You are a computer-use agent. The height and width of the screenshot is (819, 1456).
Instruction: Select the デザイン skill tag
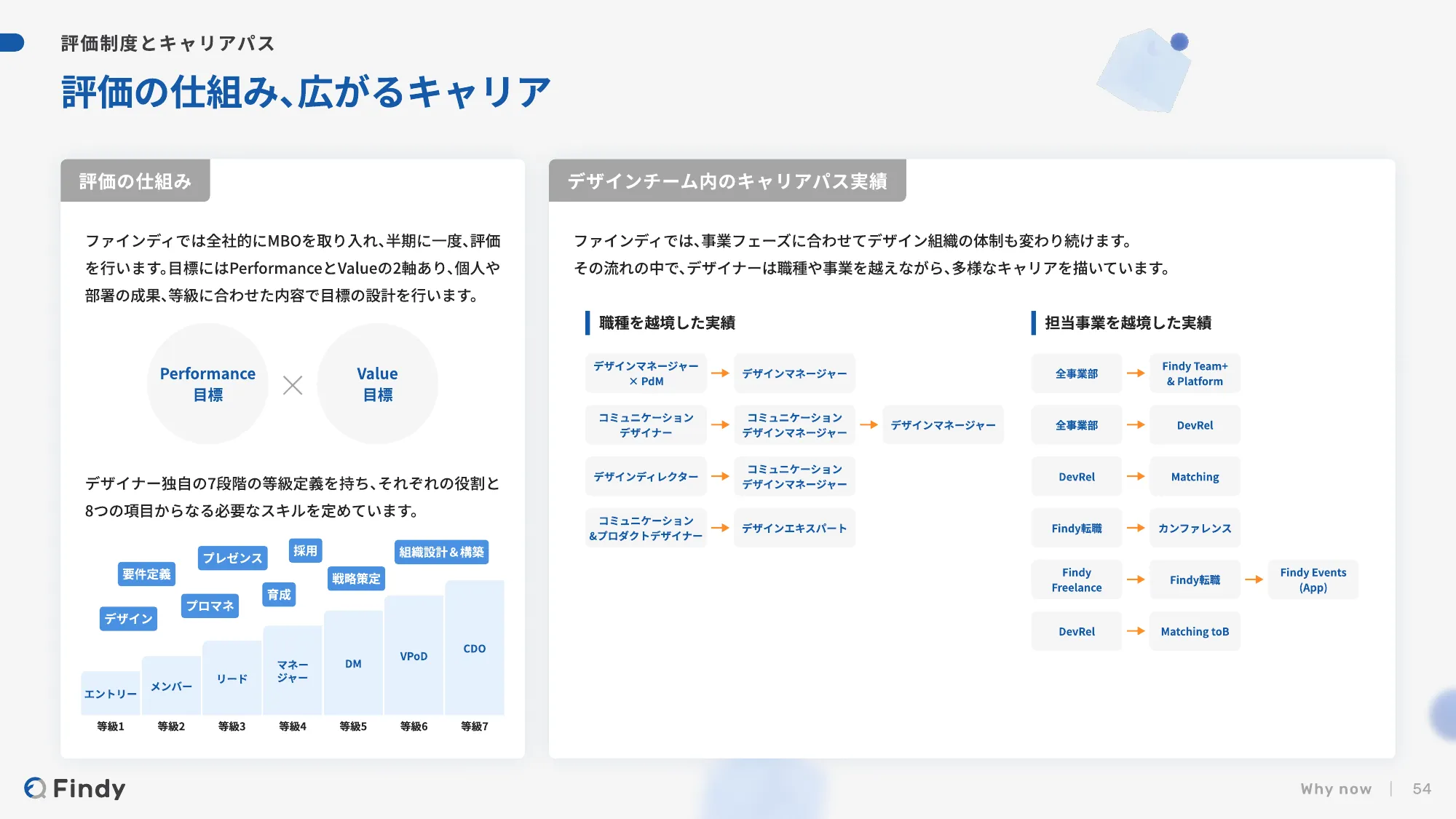coord(128,619)
